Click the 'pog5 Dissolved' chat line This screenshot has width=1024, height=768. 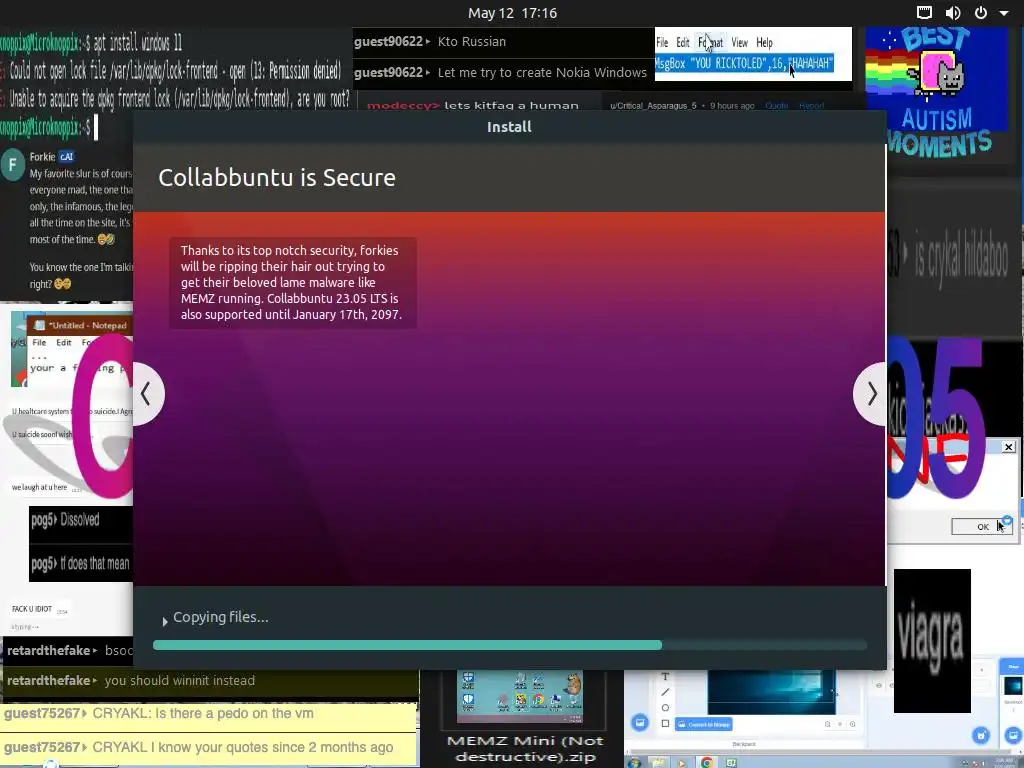point(65,520)
